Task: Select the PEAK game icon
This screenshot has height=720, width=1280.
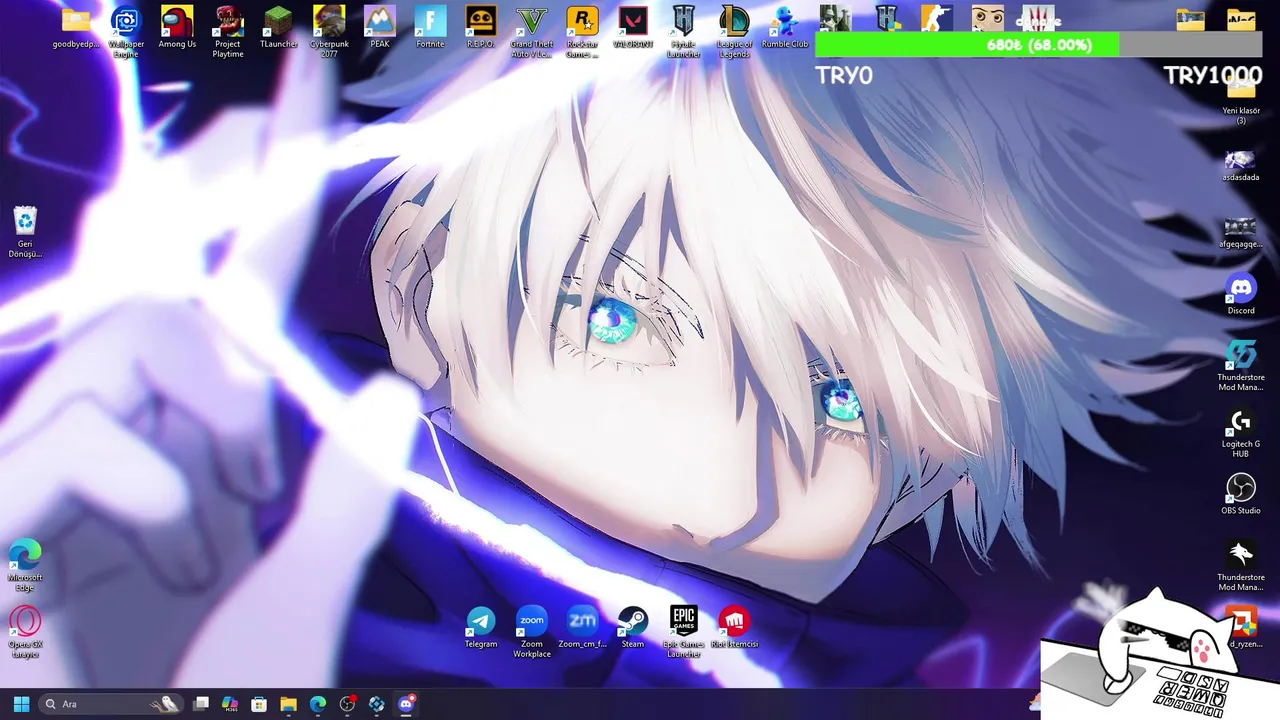Action: [x=380, y=20]
